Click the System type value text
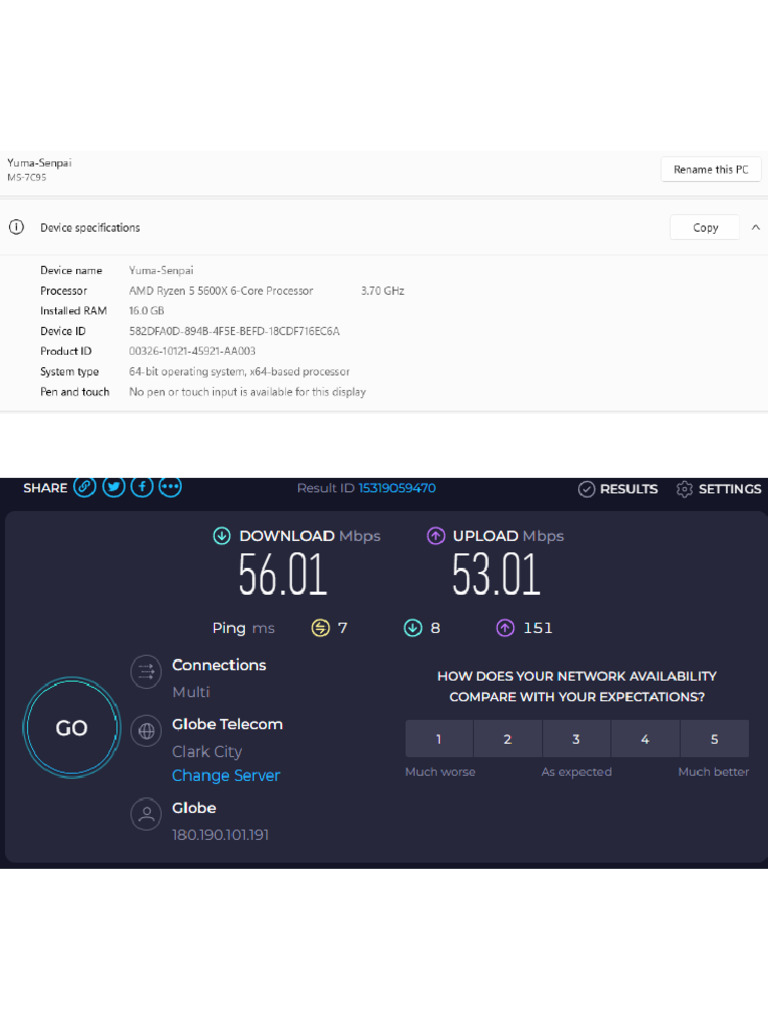768x1024 pixels. pyautogui.click(x=239, y=372)
